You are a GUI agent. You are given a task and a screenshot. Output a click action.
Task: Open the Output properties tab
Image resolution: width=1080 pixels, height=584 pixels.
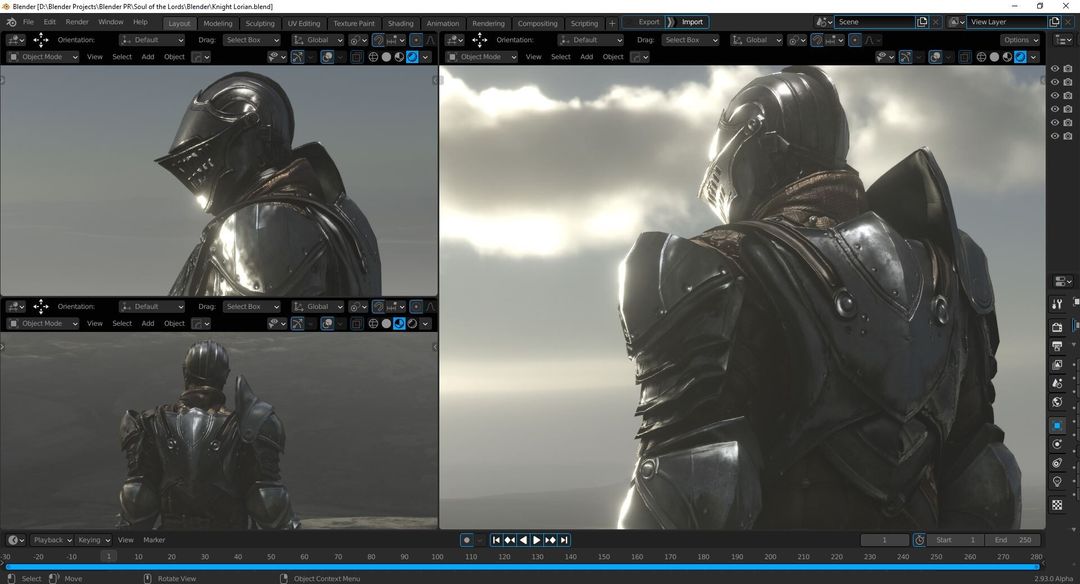(x=1057, y=346)
